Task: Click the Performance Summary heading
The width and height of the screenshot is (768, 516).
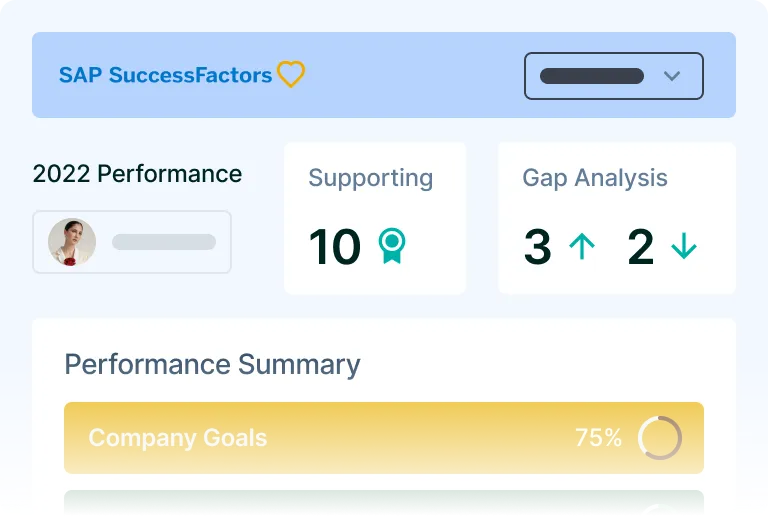Action: [x=212, y=364]
